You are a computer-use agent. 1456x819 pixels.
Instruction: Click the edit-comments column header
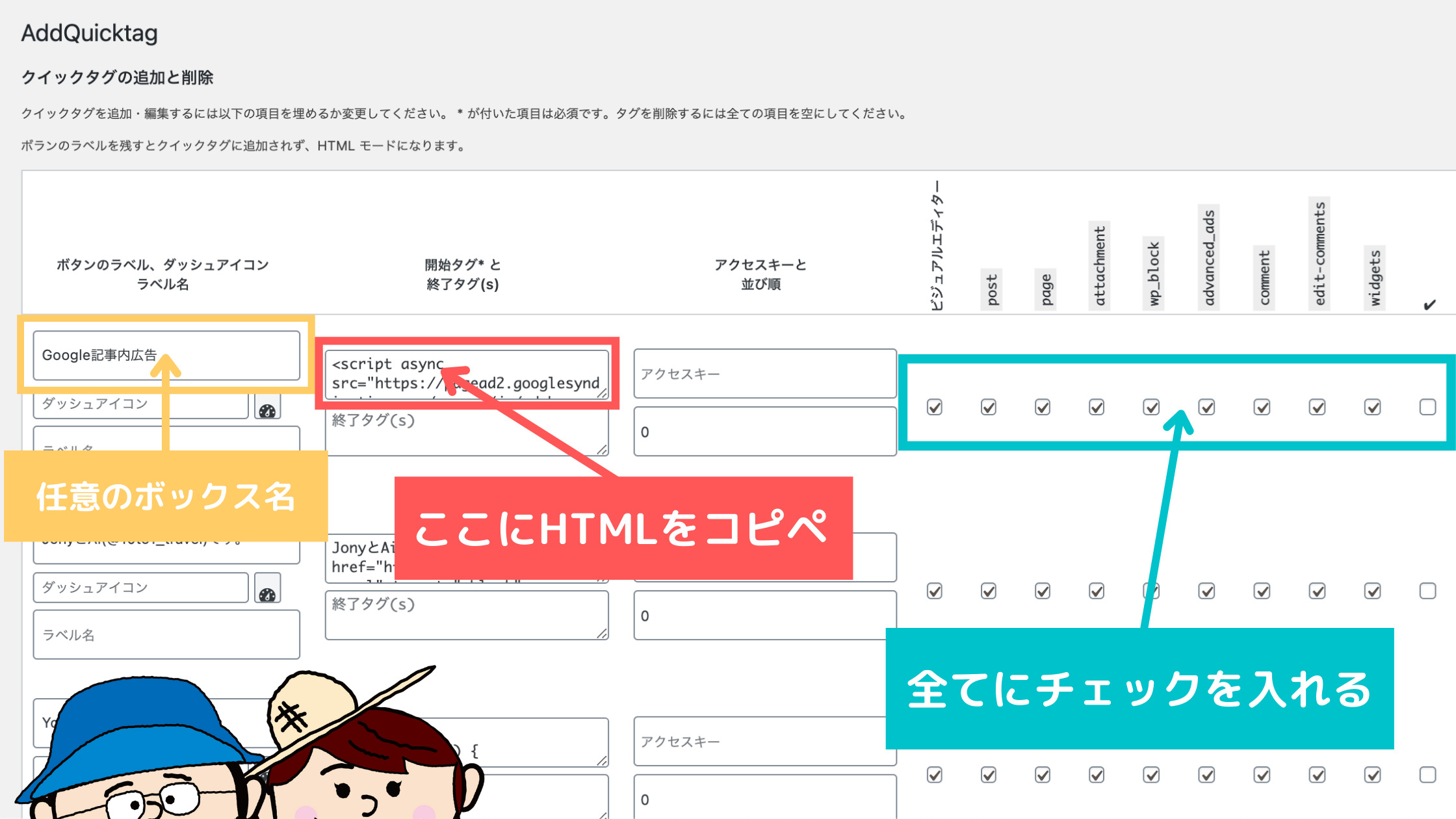point(1319,253)
